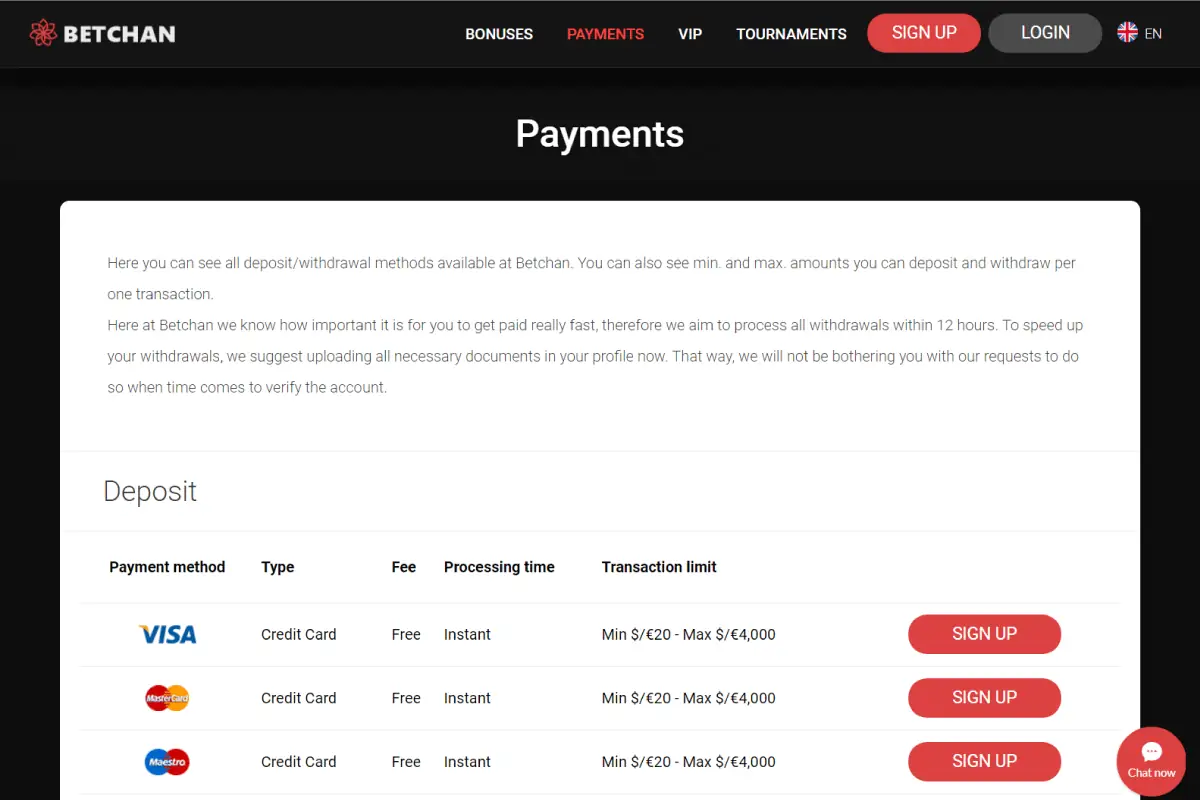This screenshot has width=1200, height=800.
Task: Click the UK flag language icon
Action: (x=1127, y=33)
